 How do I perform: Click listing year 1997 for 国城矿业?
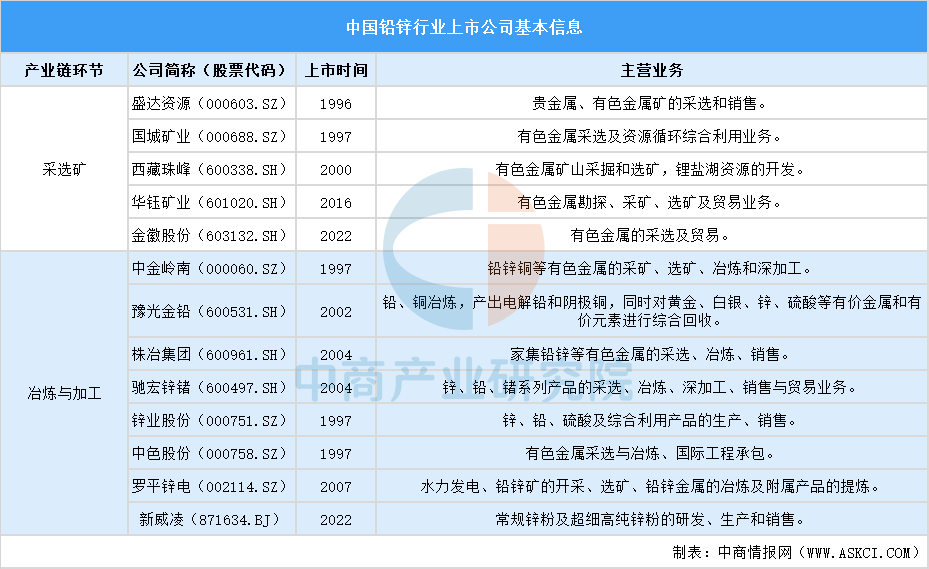(x=336, y=137)
